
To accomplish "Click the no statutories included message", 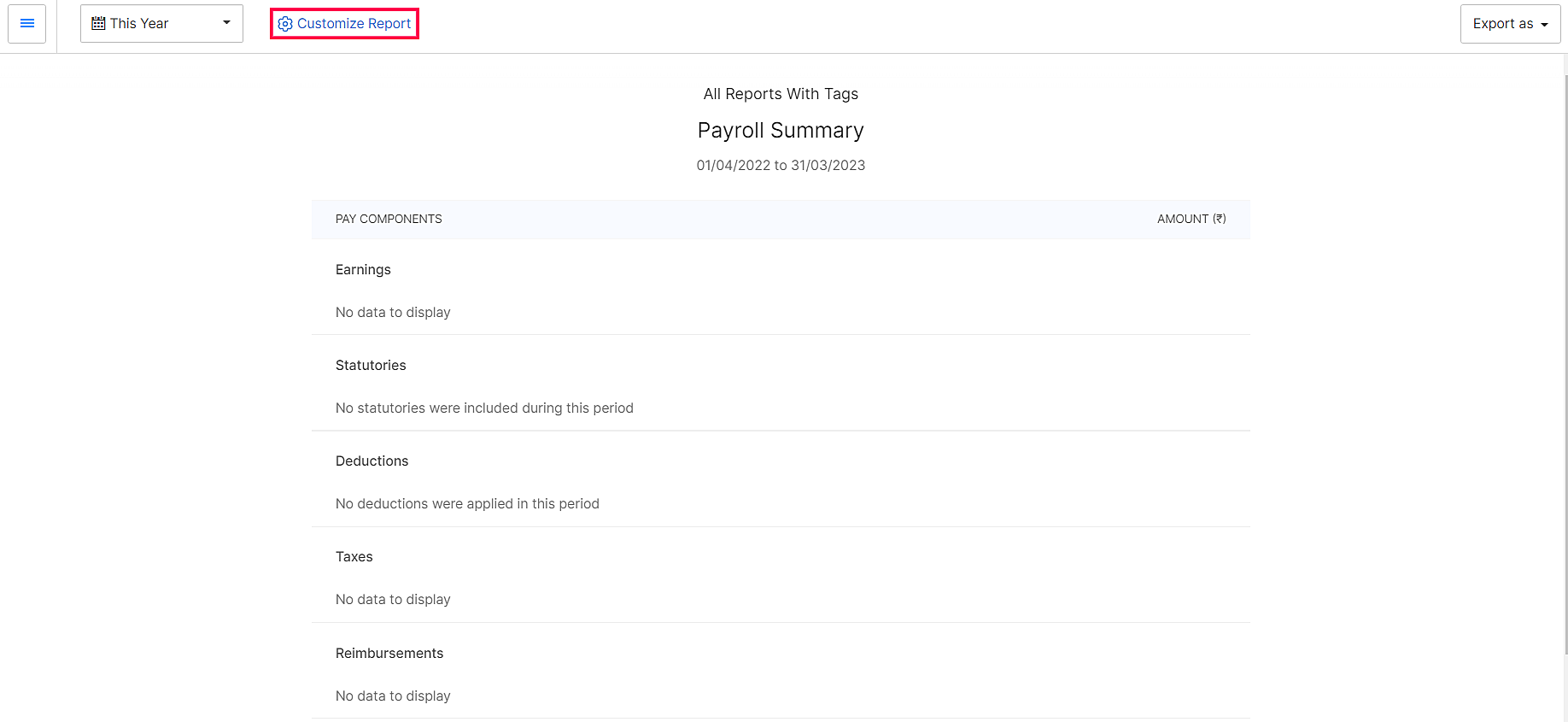I will point(484,408).
